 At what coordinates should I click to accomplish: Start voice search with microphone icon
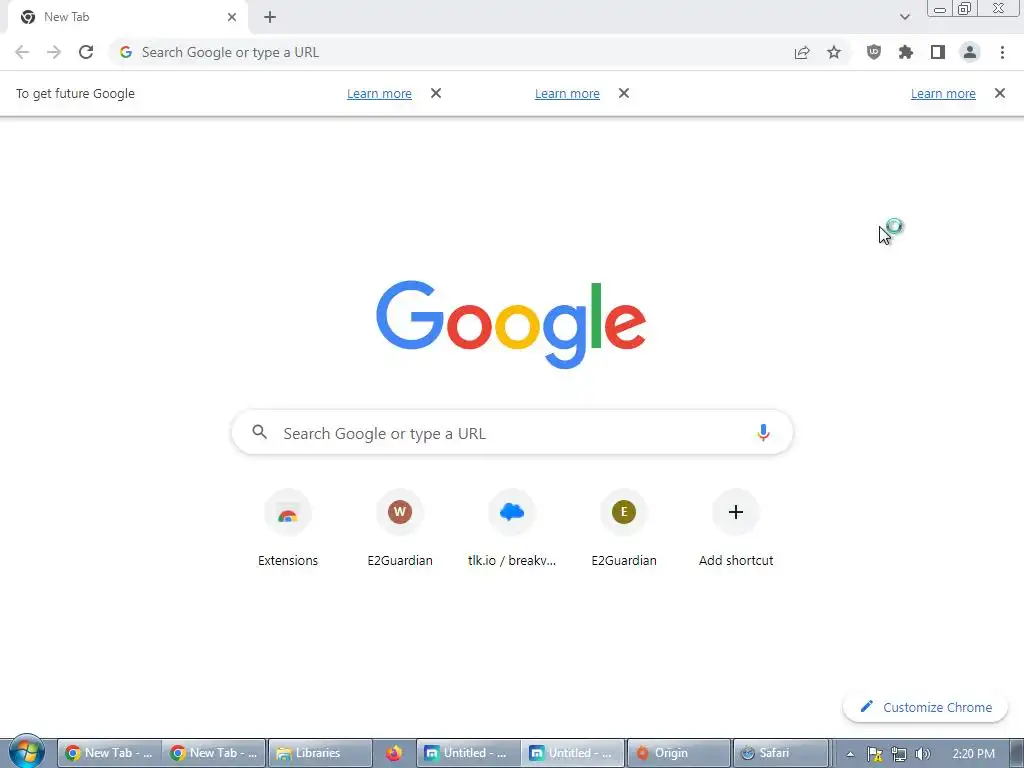(763, 432)
